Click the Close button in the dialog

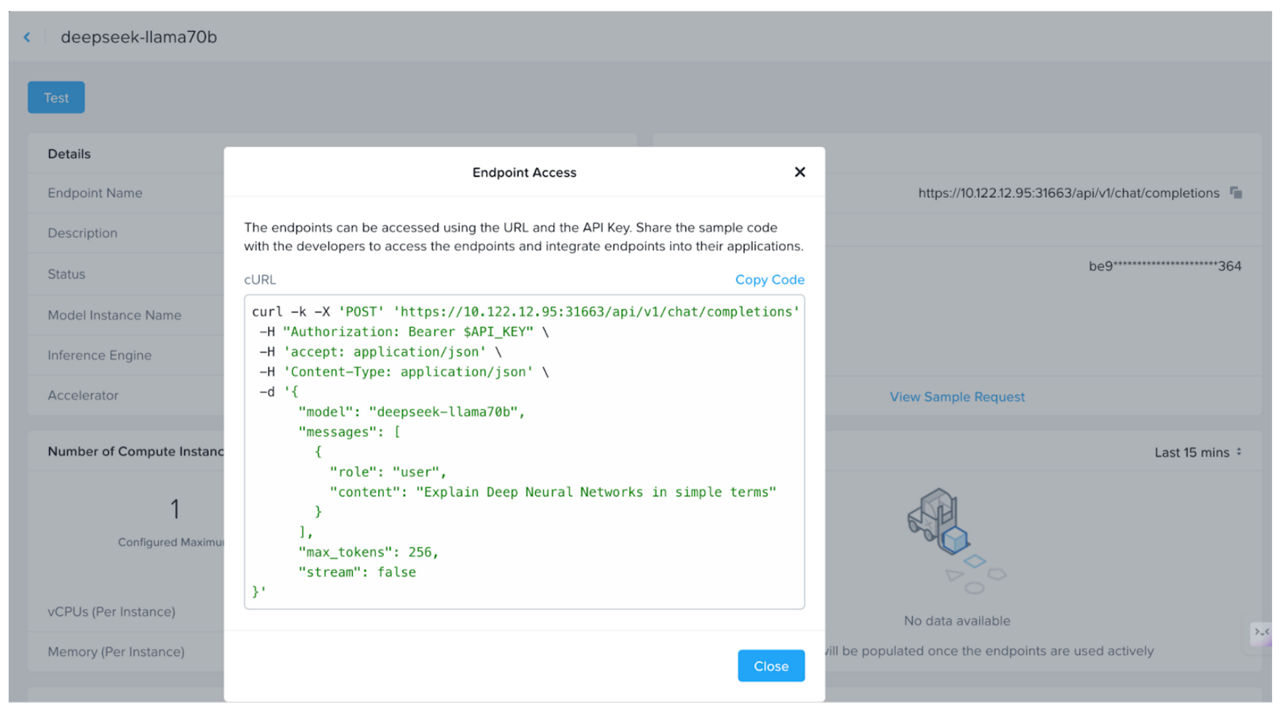[x=770, y=665]
